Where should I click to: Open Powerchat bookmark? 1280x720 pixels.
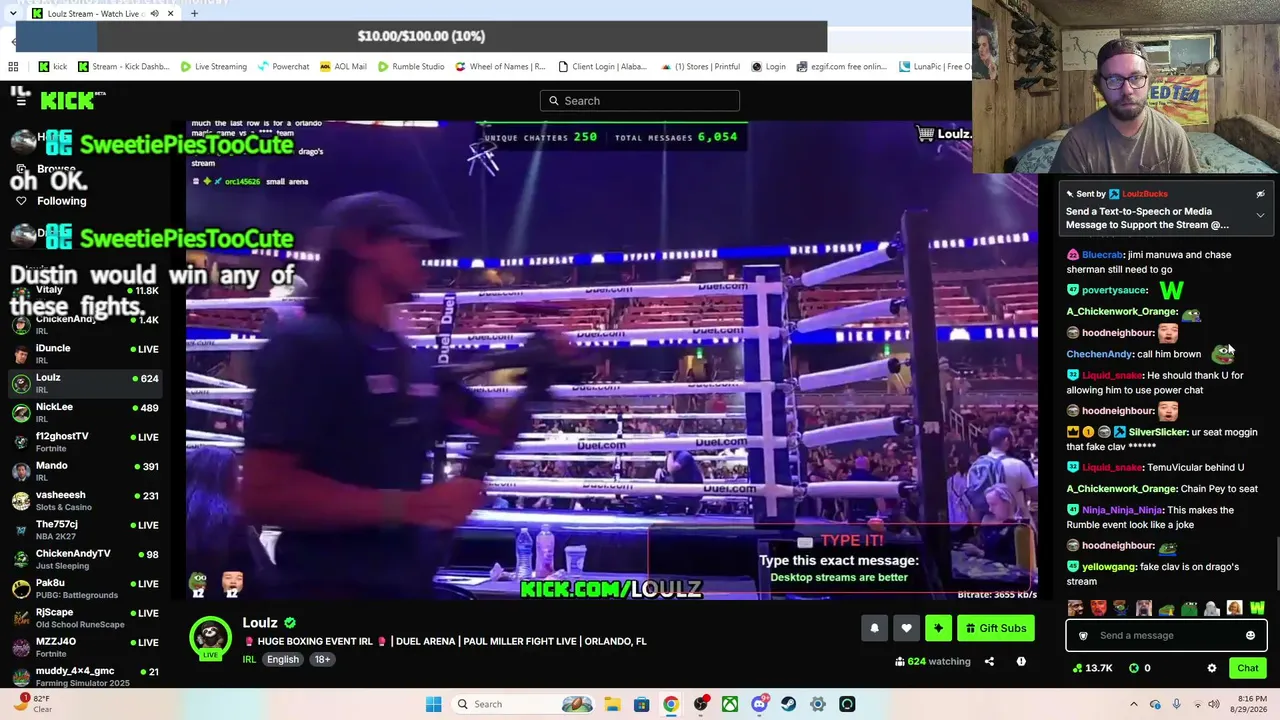click(x=283, y=67)
